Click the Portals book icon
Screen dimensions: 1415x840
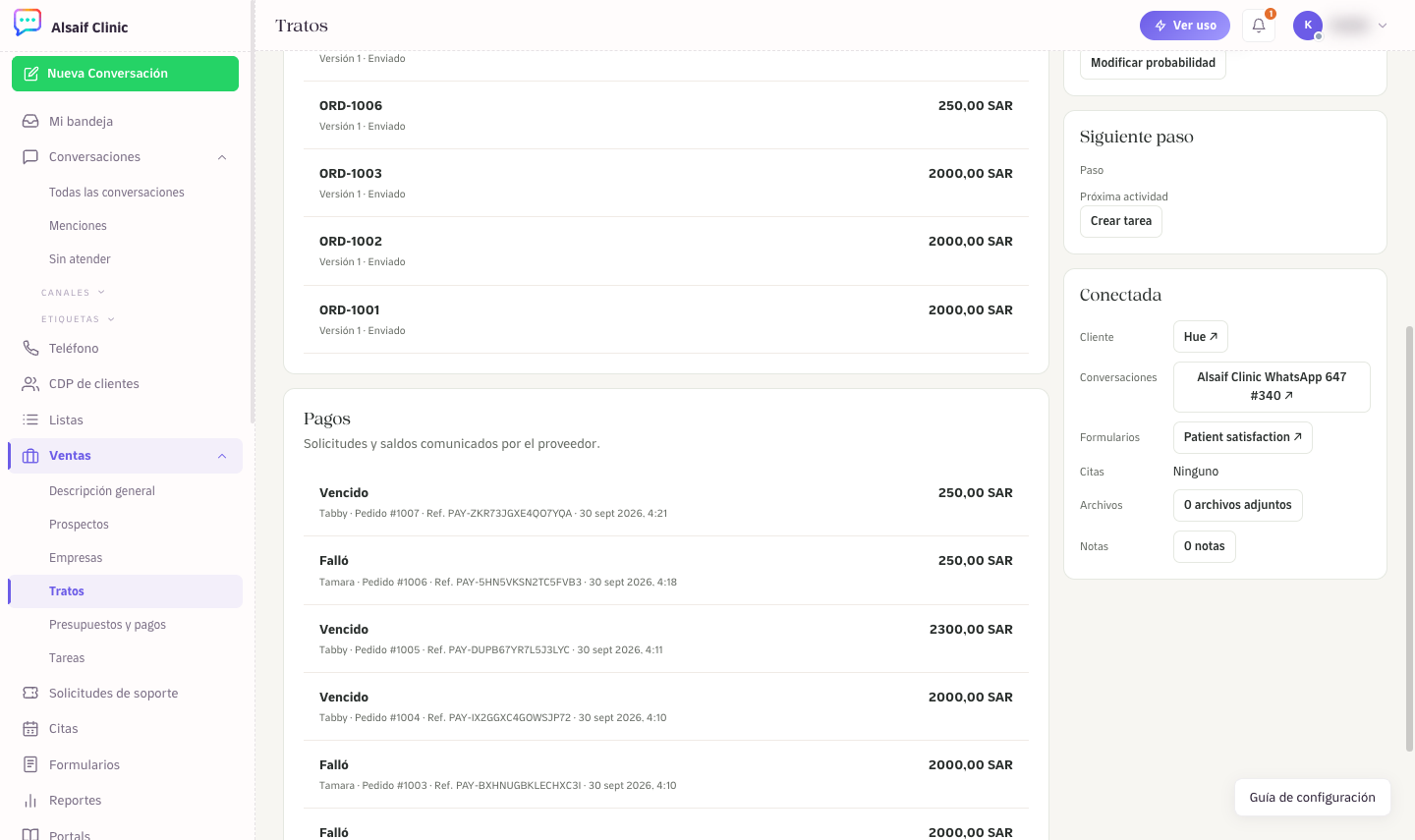[30, 835]
